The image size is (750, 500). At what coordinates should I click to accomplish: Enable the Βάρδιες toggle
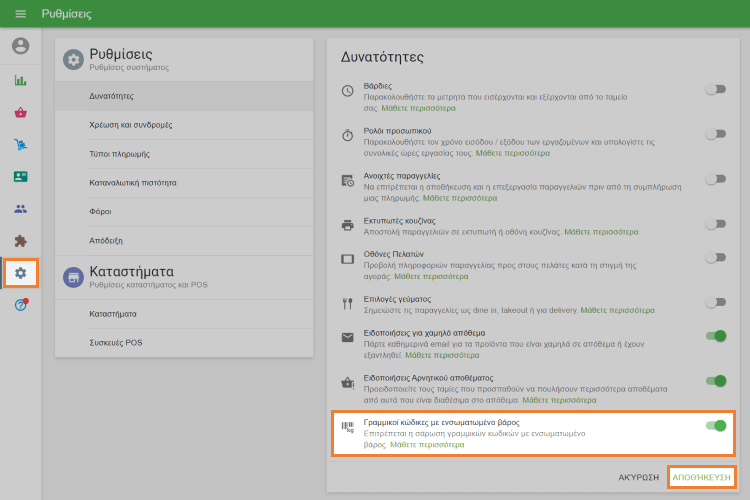click(714, 89)
